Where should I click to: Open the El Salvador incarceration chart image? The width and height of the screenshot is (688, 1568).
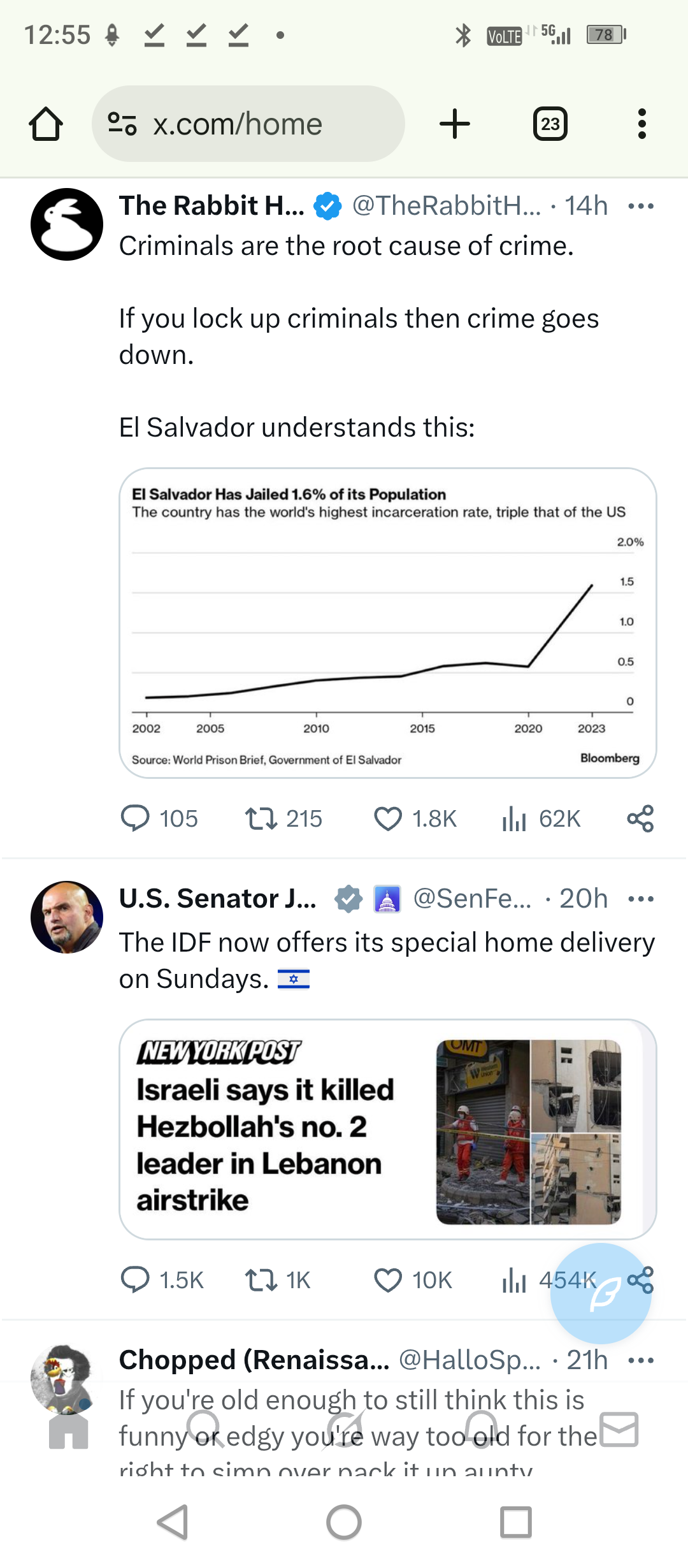(x=387, y=623)
